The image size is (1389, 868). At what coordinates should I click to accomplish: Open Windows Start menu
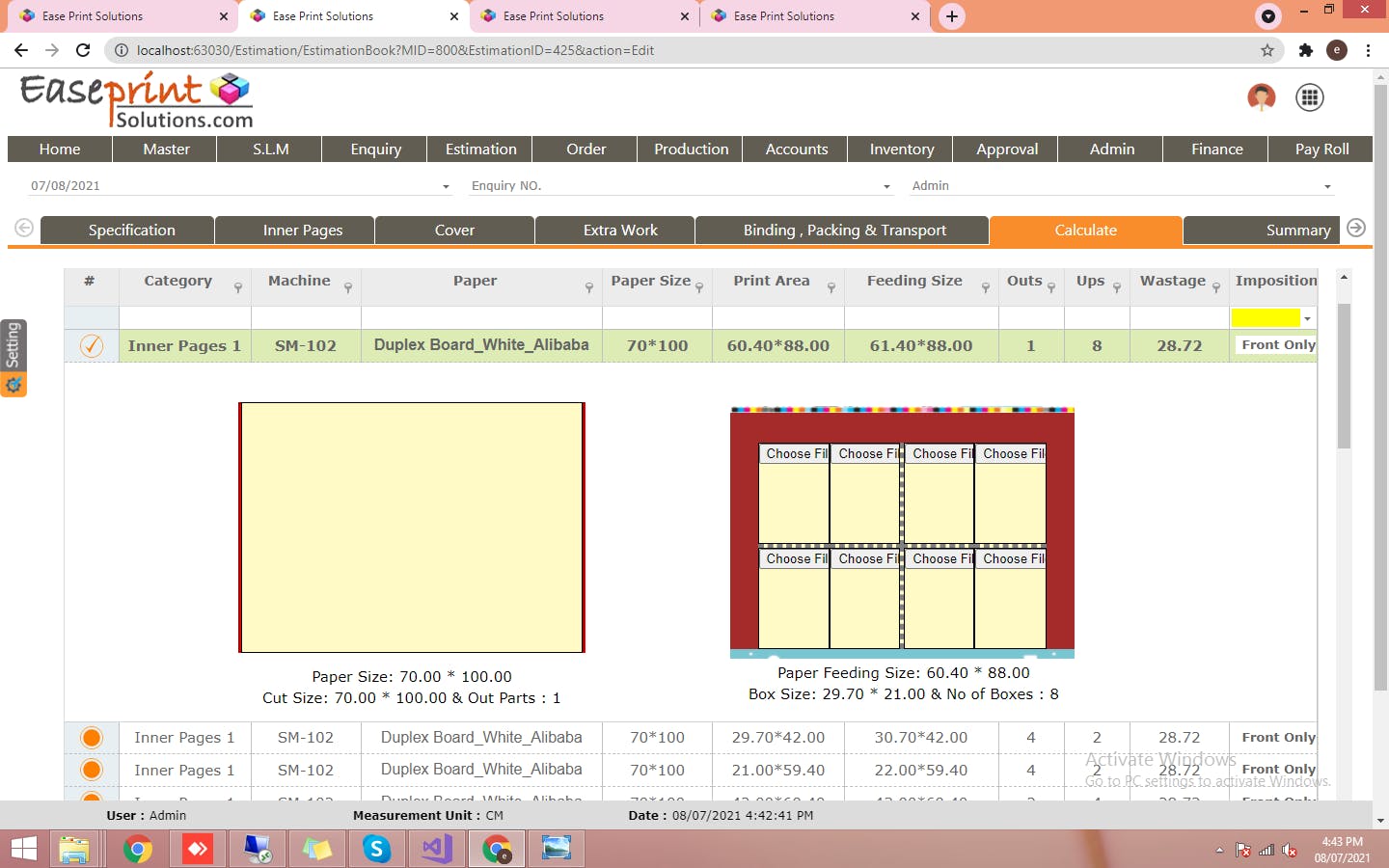tap(23, 849)
